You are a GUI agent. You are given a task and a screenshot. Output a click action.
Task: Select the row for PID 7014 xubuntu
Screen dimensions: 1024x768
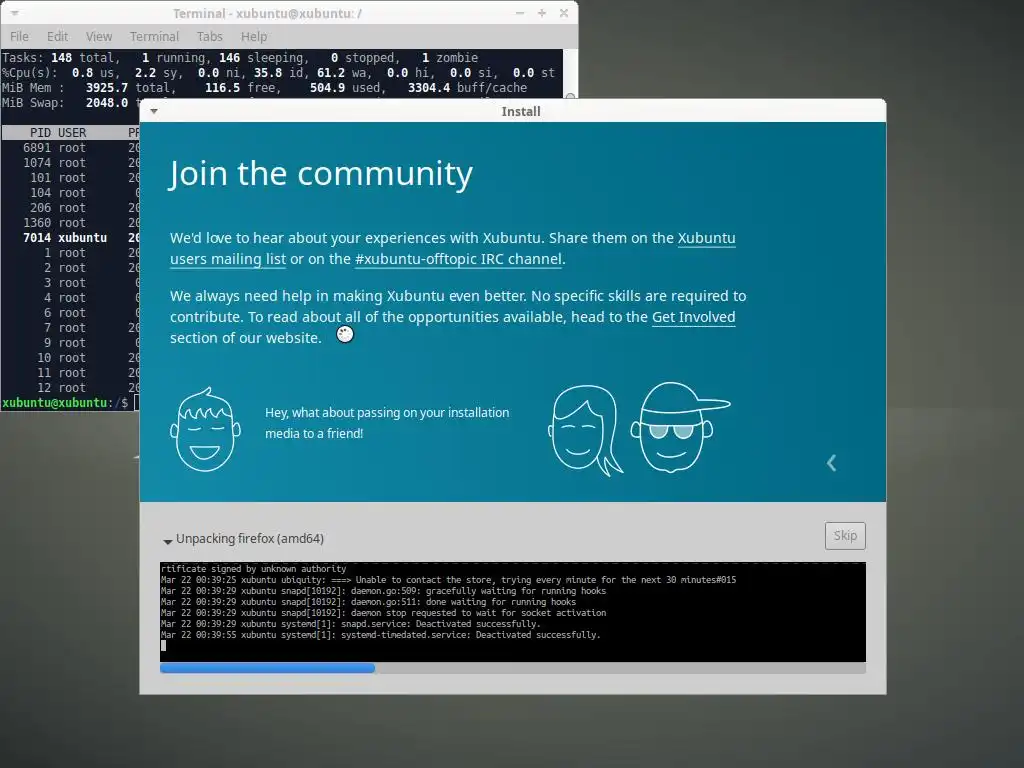(71, 238)
